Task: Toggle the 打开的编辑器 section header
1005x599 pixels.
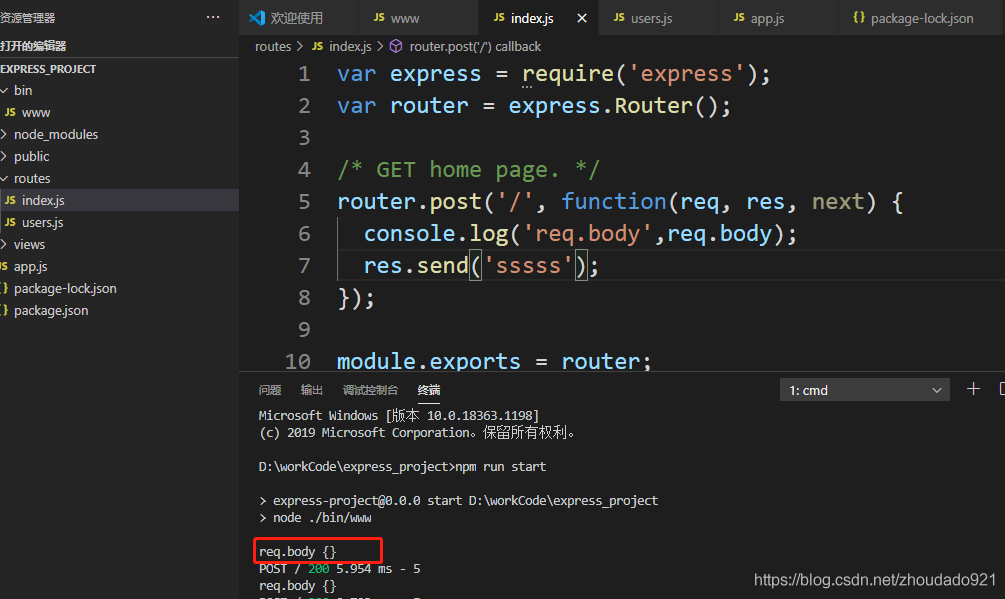Action: pos(119,46)
